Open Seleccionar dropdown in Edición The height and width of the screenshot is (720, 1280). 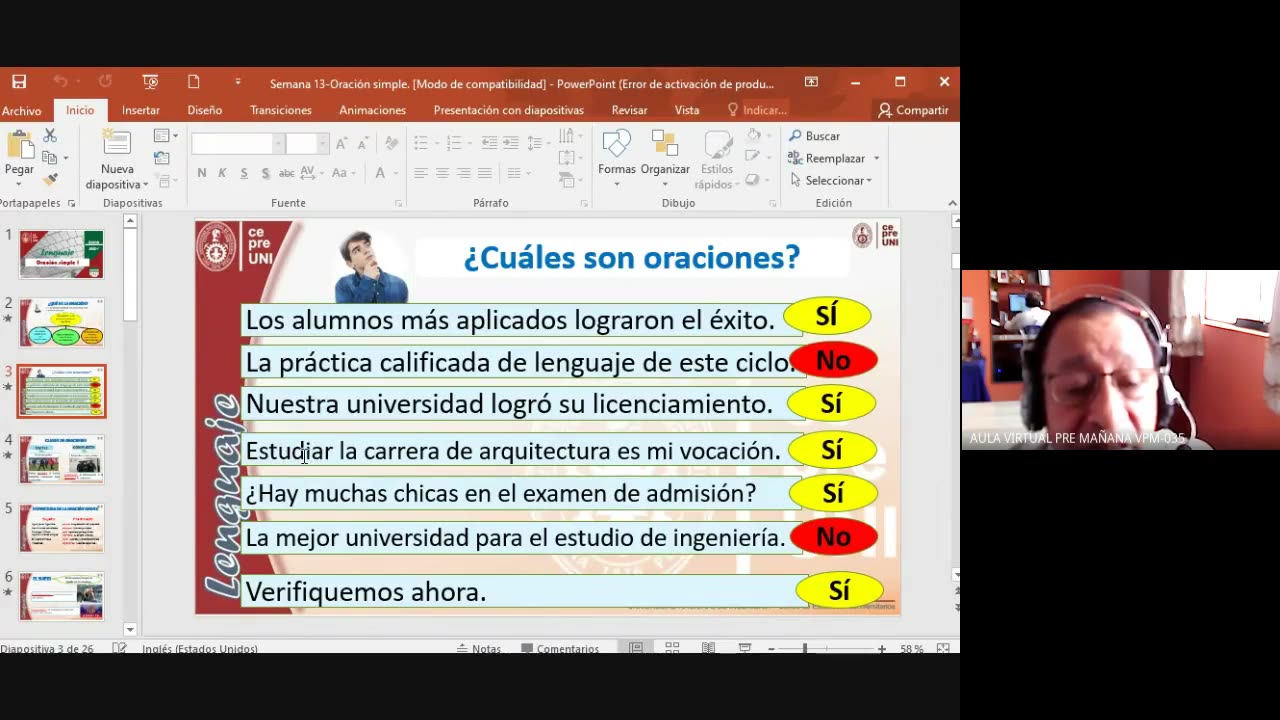pyautogui.click(x=831, y=180)
